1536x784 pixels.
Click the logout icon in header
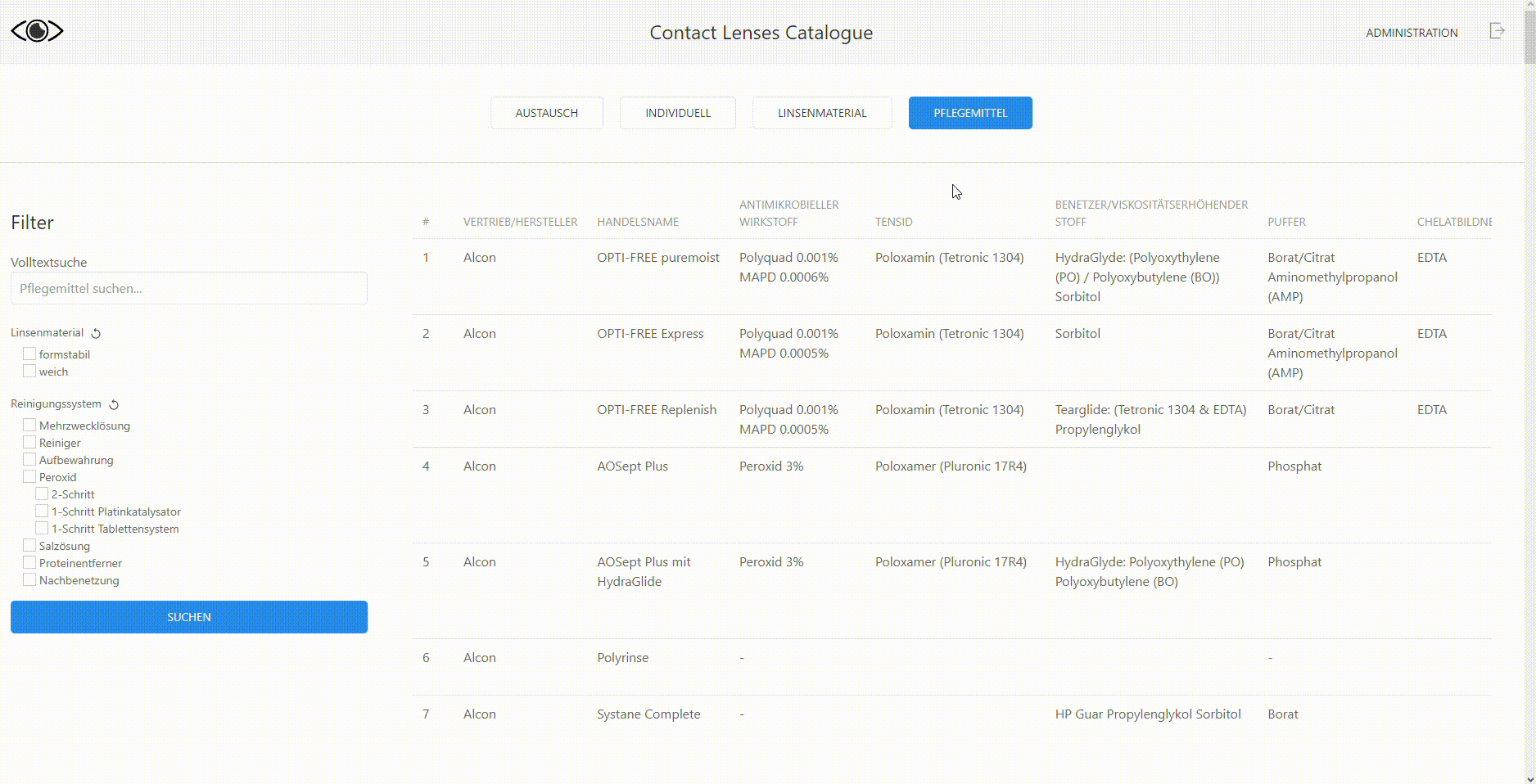pyautogui.click(x=1497, y=31)
